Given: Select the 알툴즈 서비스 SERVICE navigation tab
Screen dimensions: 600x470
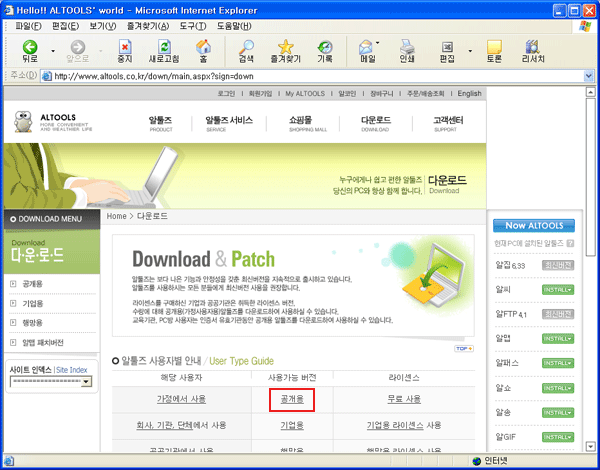Looking at the screenshot, I should click(229, 124).
